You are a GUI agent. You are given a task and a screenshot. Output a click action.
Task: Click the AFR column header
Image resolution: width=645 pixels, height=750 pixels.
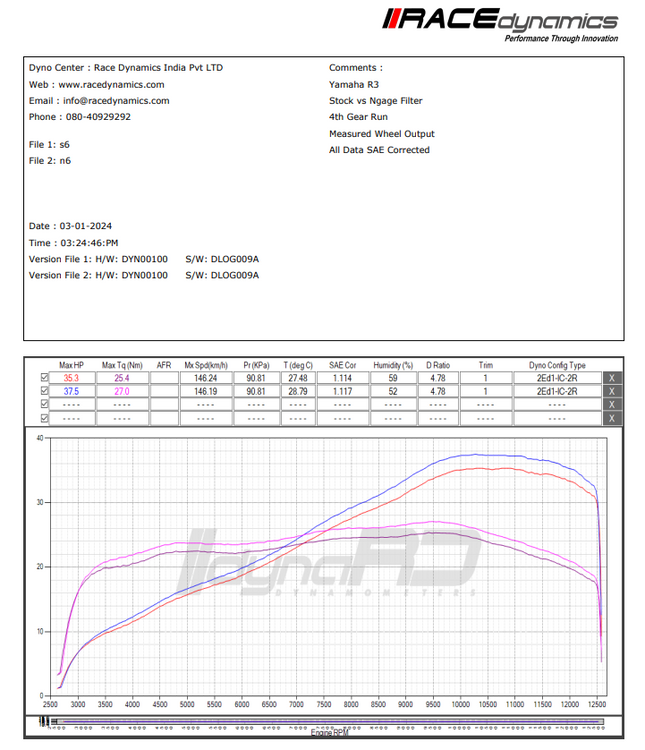[x=164, y=365]
